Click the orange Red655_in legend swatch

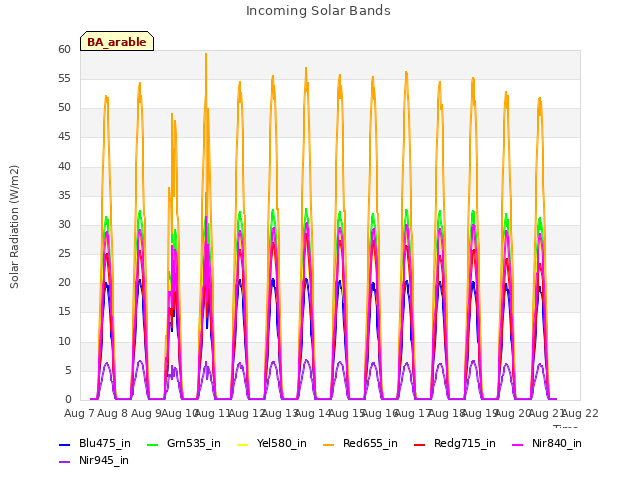point(329,444)
